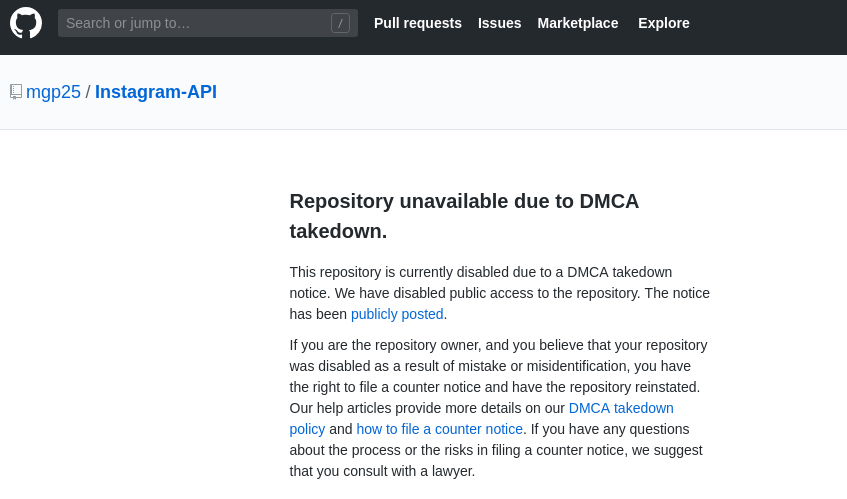Follow the policy link text on second line
The image size is (847, 499).
click(307, 429)
